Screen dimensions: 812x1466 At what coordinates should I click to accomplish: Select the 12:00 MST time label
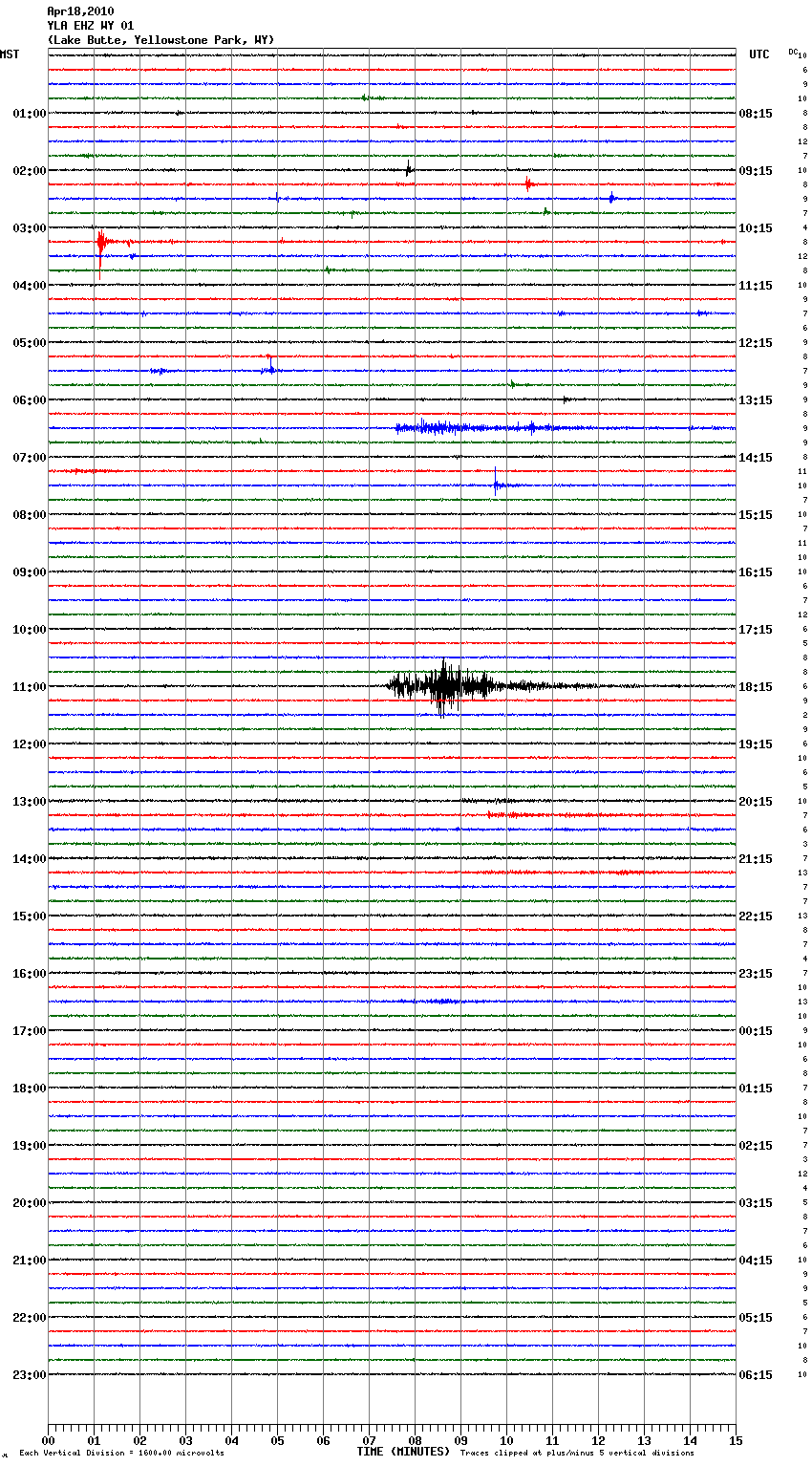[x=30, y=744]
